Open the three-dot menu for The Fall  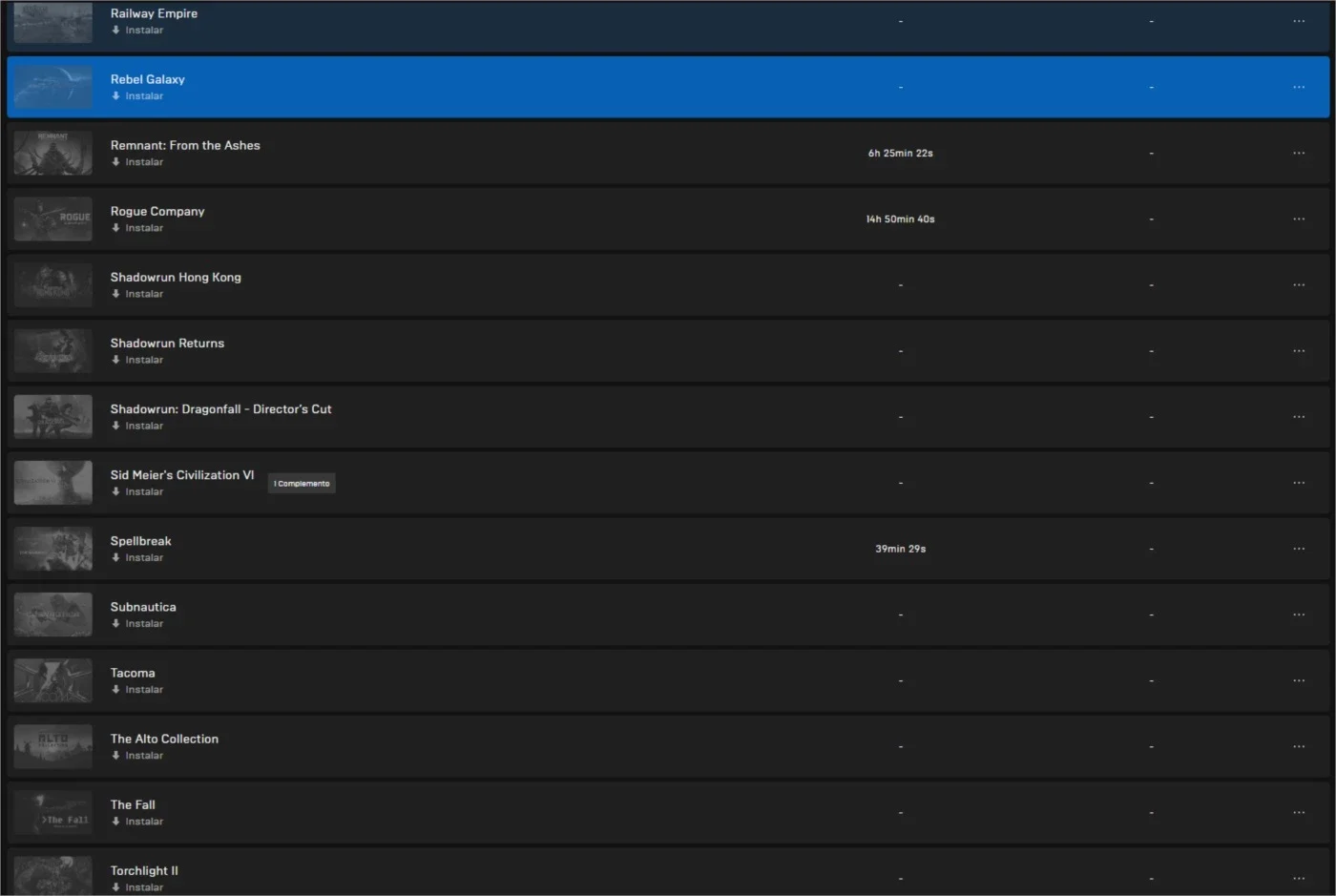click(1299, 812)
